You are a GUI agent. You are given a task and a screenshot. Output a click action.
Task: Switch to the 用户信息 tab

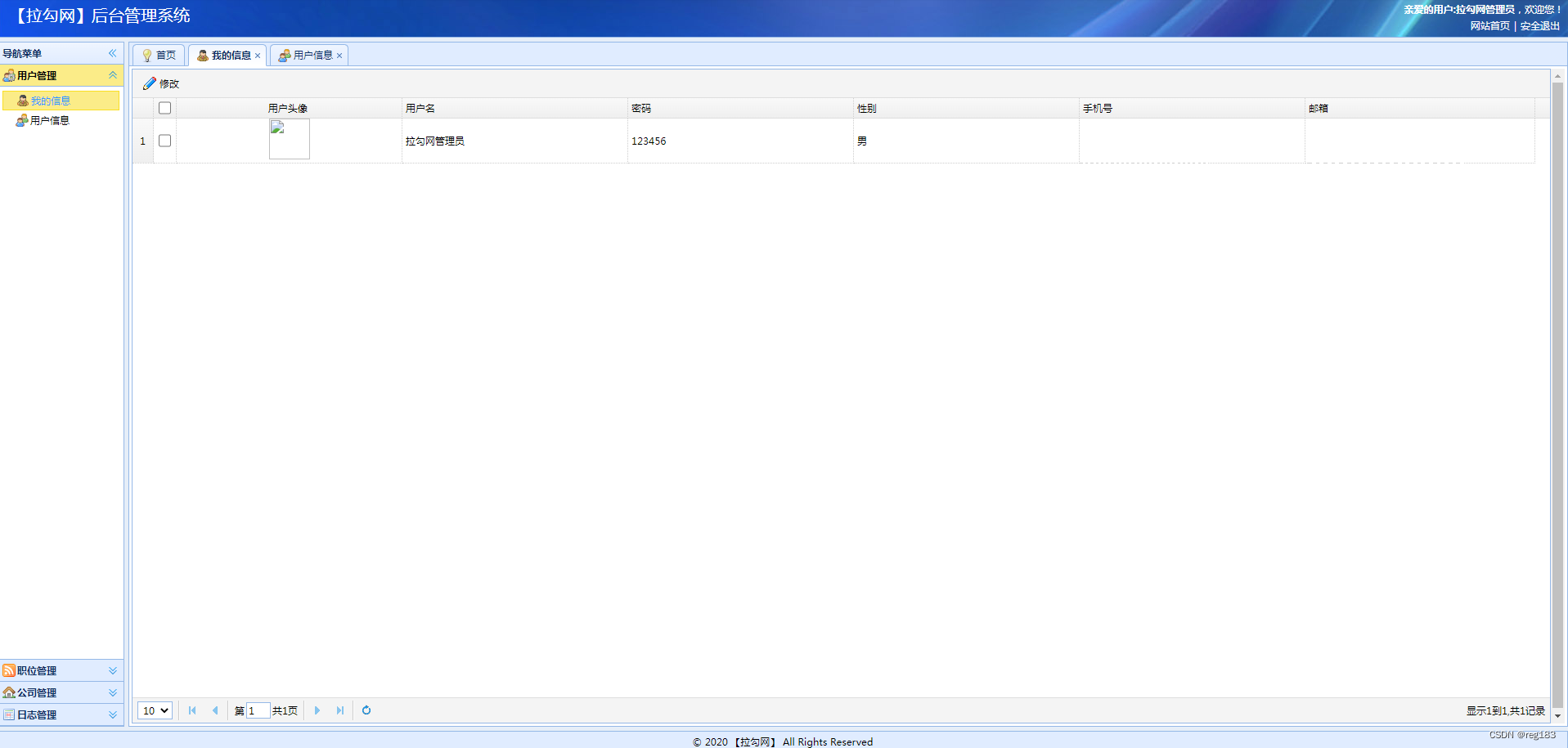309,56
